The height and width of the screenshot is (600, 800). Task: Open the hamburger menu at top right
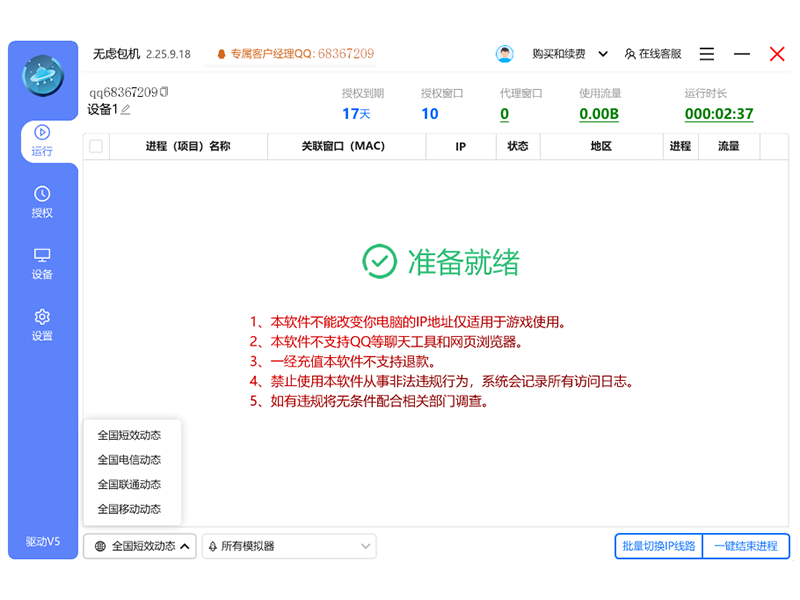[706, 53]
